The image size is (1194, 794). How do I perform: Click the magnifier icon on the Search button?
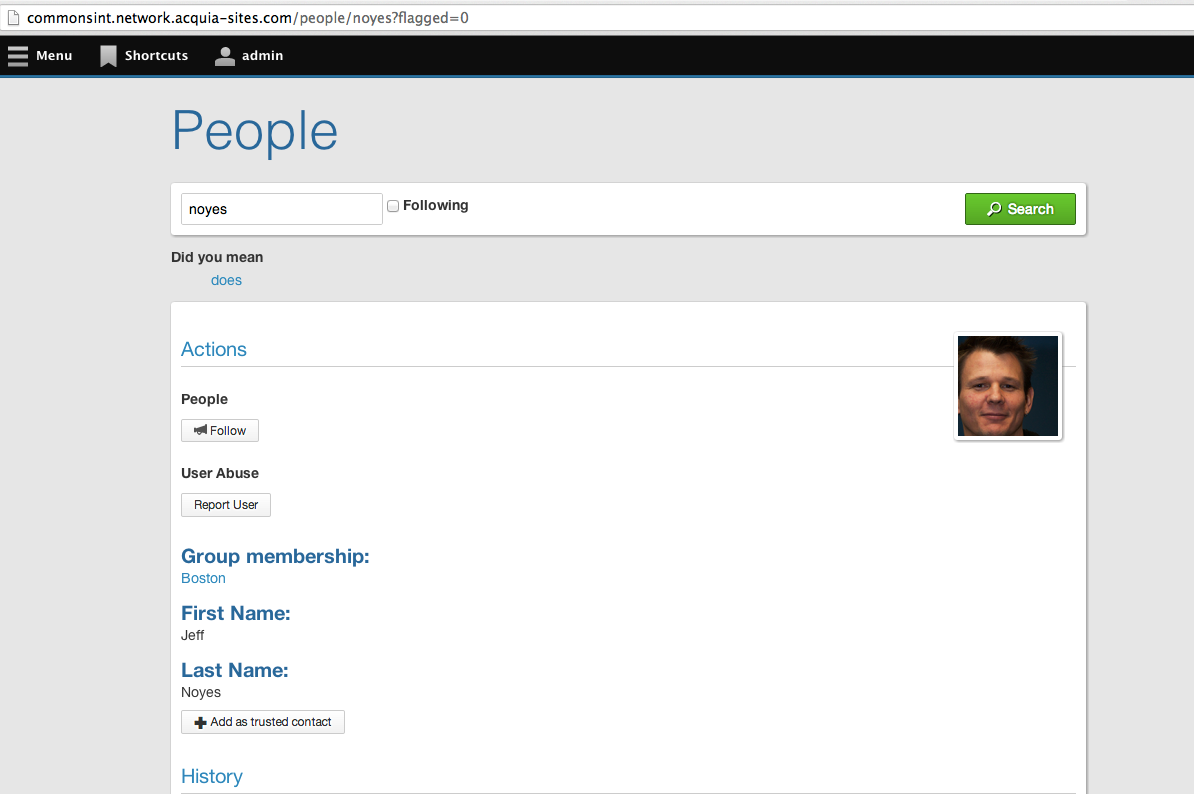994,209
